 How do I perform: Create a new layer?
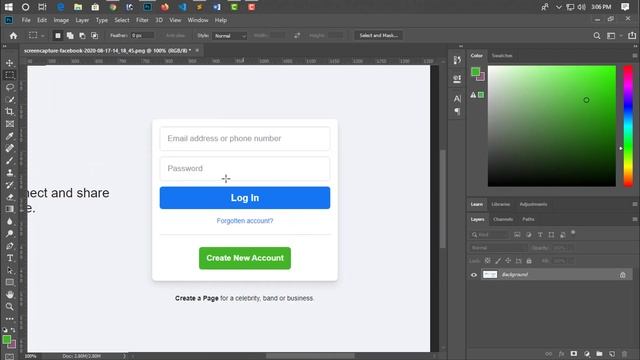point(612,354)
